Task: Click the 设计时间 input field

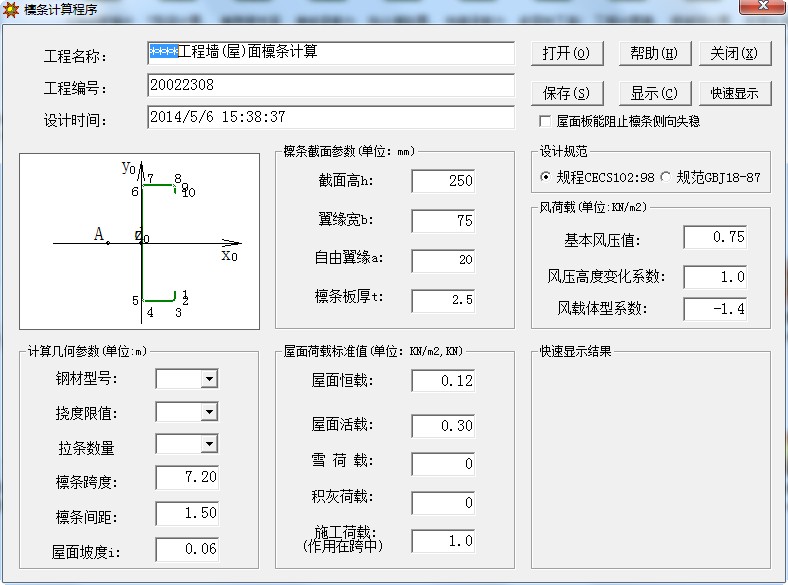Action: 331,118
